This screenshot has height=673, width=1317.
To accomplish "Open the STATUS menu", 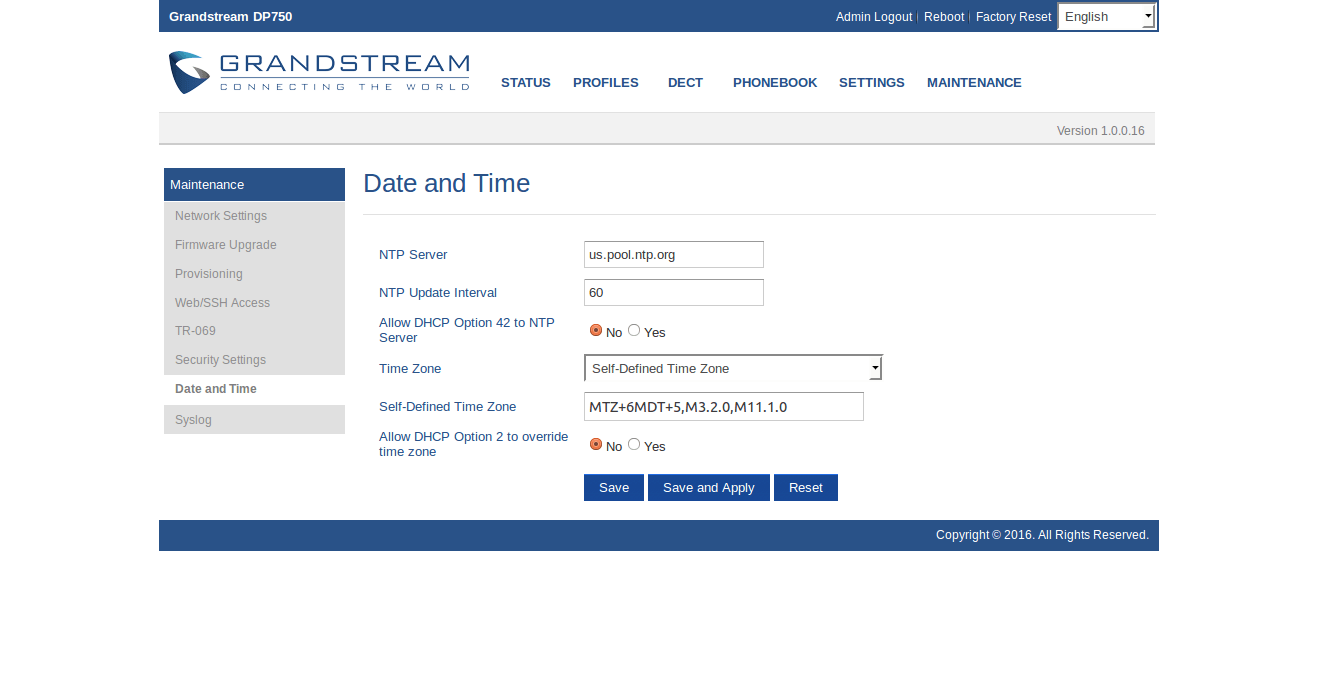I will click(x=525, y=83).
